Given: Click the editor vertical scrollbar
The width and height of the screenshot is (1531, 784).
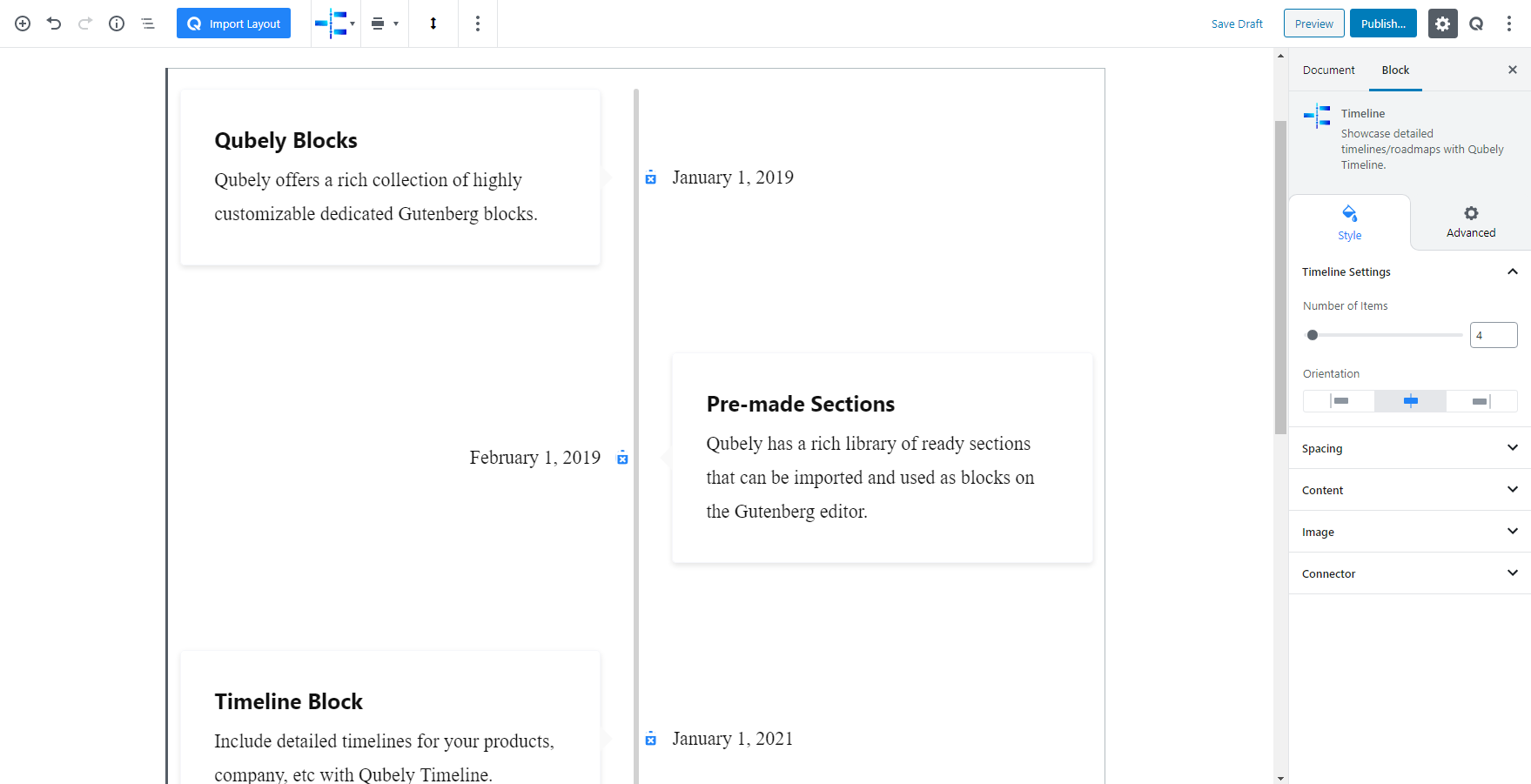Looking at the screenshot, I should point(1280,277).
